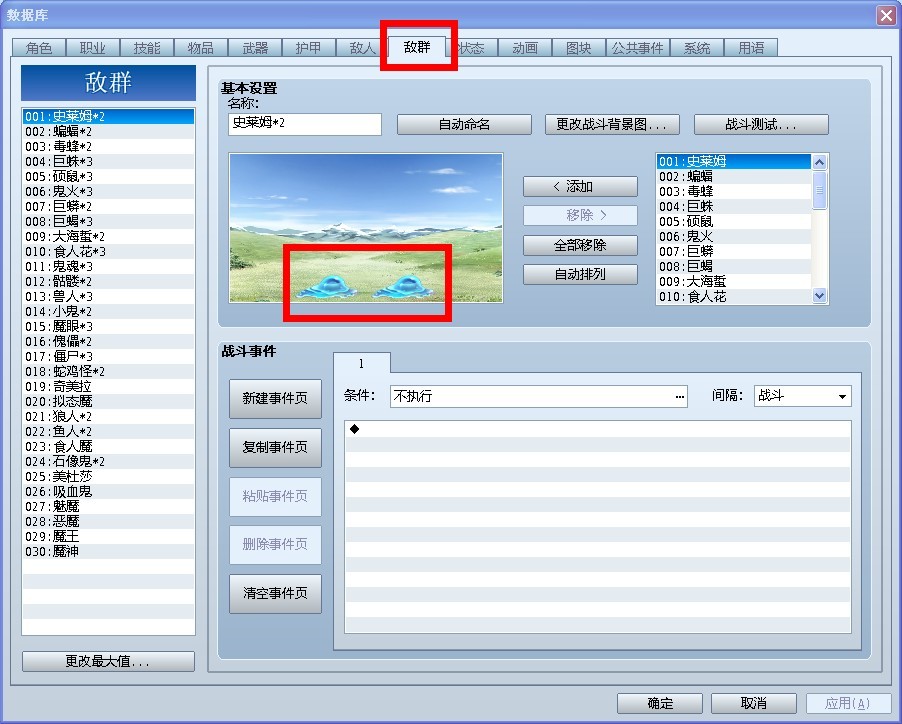Click the 自动命名 button
Screen dimensions: 902x724
click(x=464, y=124)
